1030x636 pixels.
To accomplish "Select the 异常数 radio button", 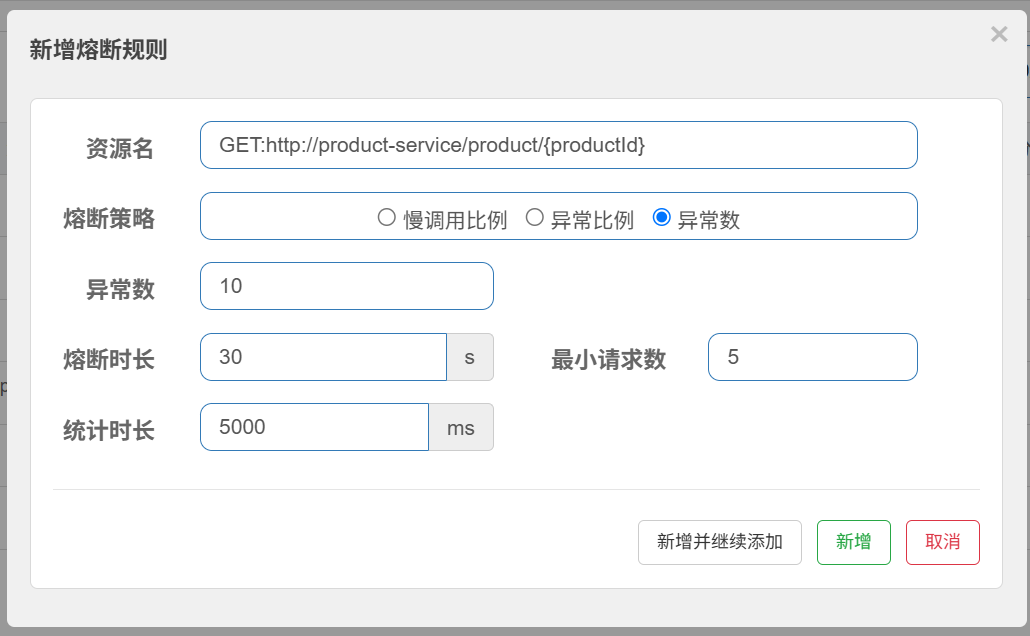I will 661,218.
